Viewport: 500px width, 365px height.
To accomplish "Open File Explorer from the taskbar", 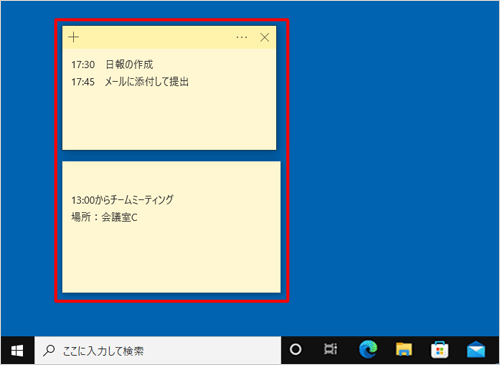I will (x=404, y=349).
